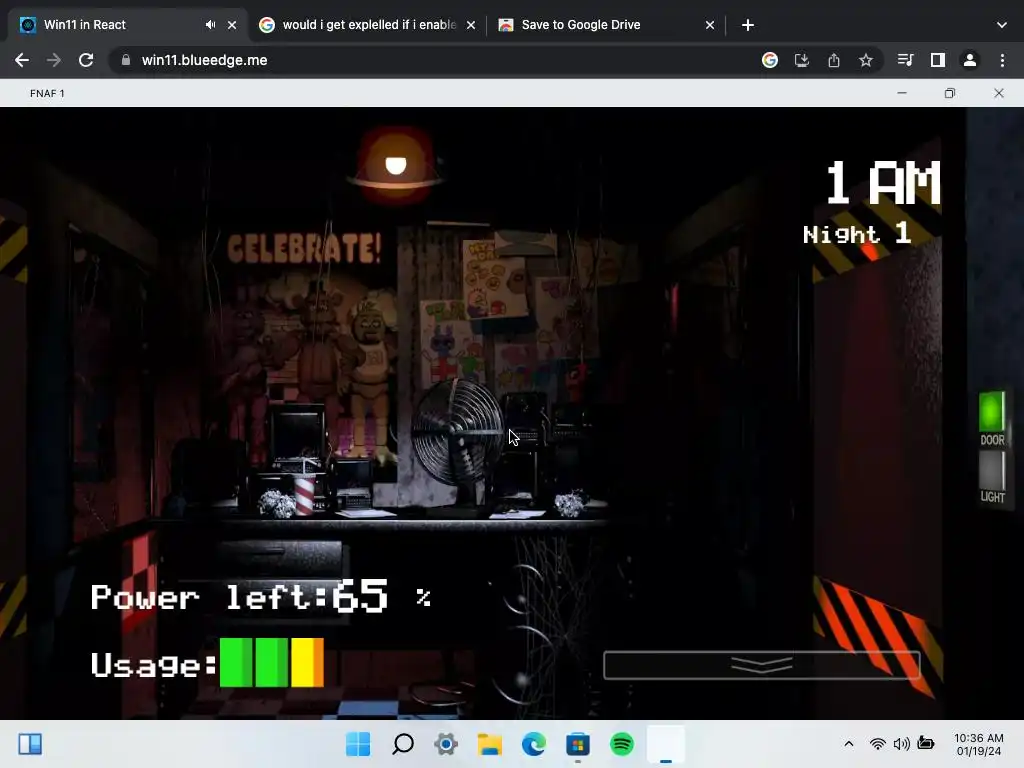Open Chrome three-dot menu
This screenshot has height=768, width=1024.
point(1002,60)
